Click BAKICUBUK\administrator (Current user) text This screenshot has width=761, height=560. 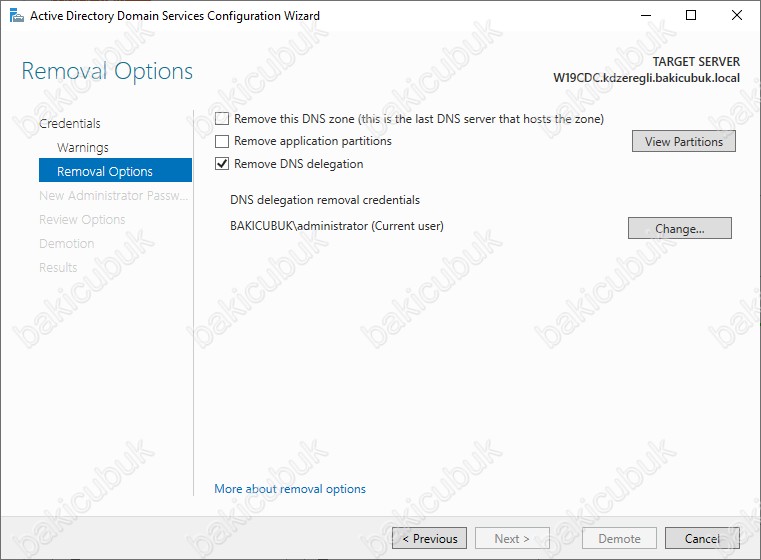337,226
